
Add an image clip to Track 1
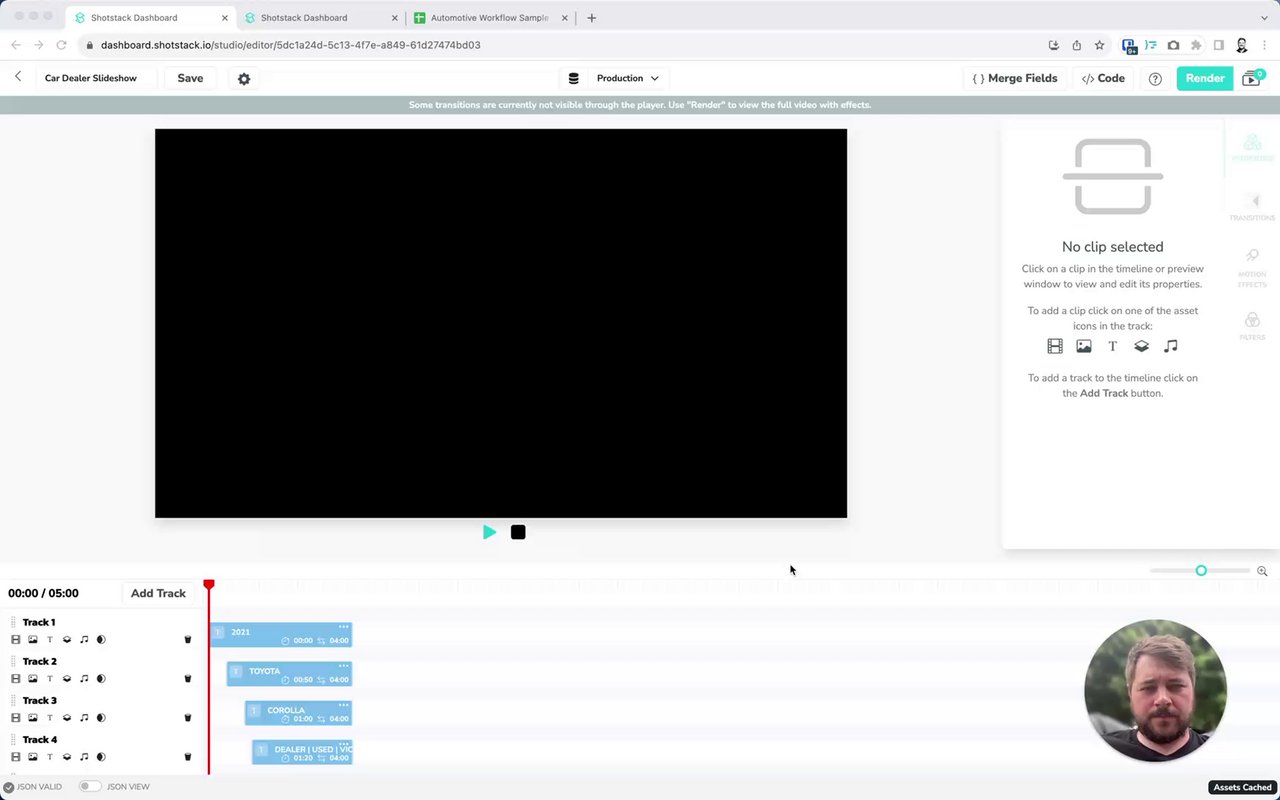33,640
